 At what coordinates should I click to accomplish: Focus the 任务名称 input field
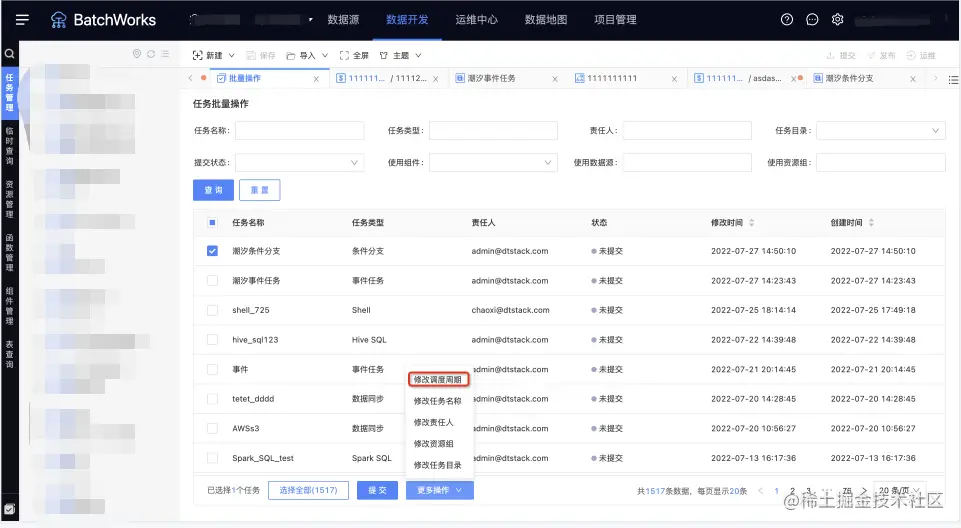299,130
